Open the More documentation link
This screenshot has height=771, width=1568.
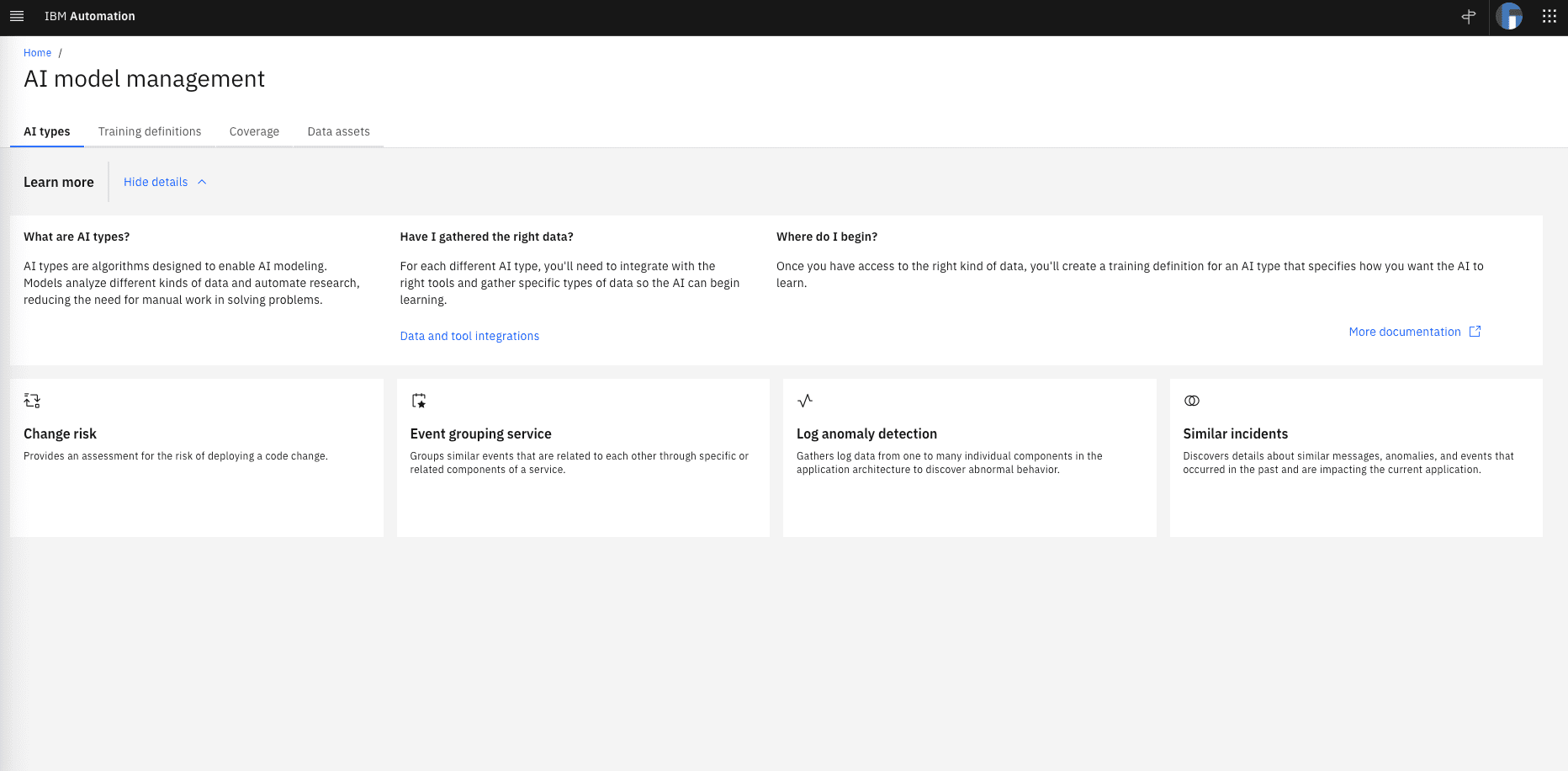click(x=1404, y=332)
